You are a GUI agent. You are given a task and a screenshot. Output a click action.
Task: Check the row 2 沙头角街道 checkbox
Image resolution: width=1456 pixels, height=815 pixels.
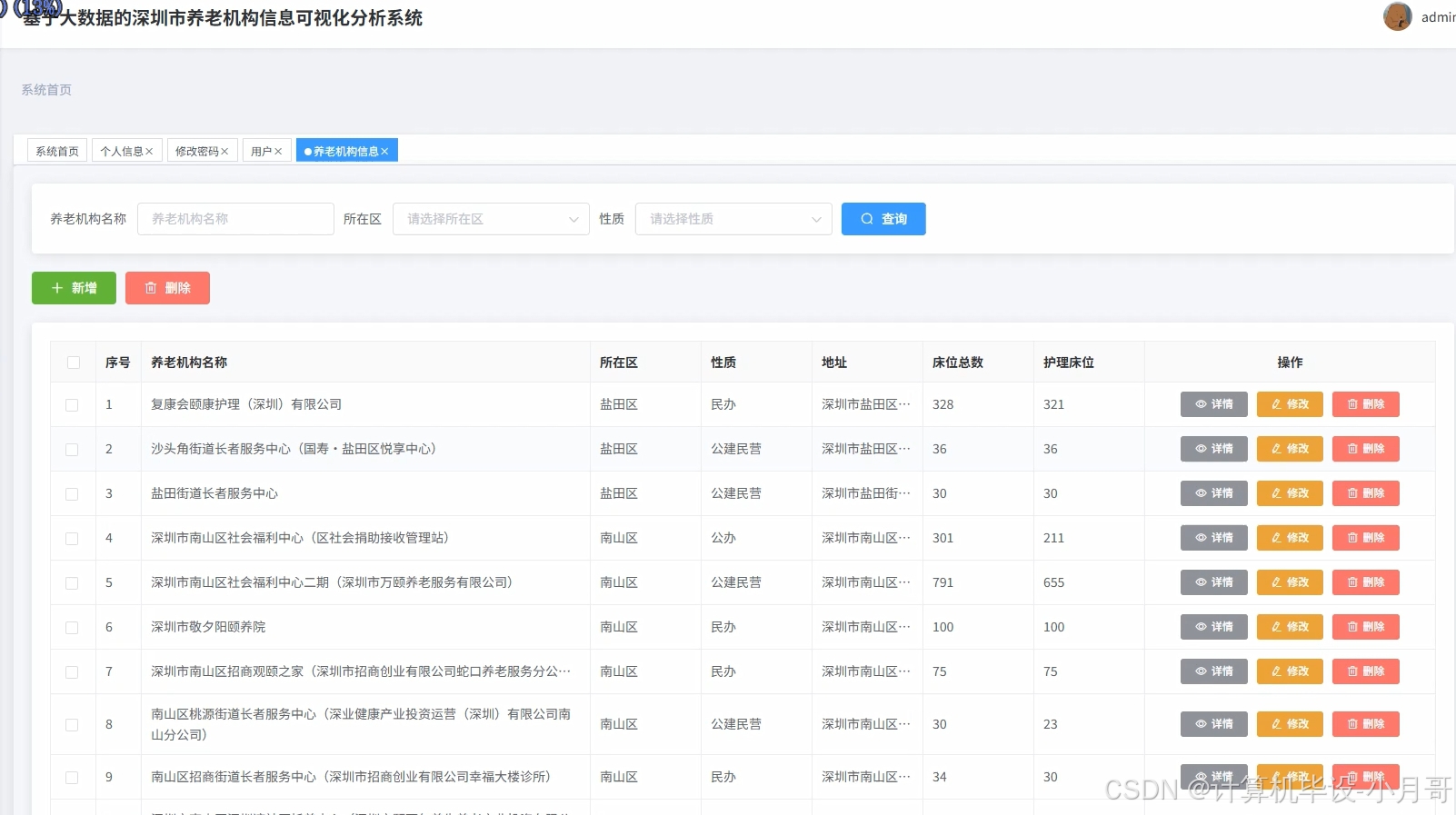click(72, 450)
